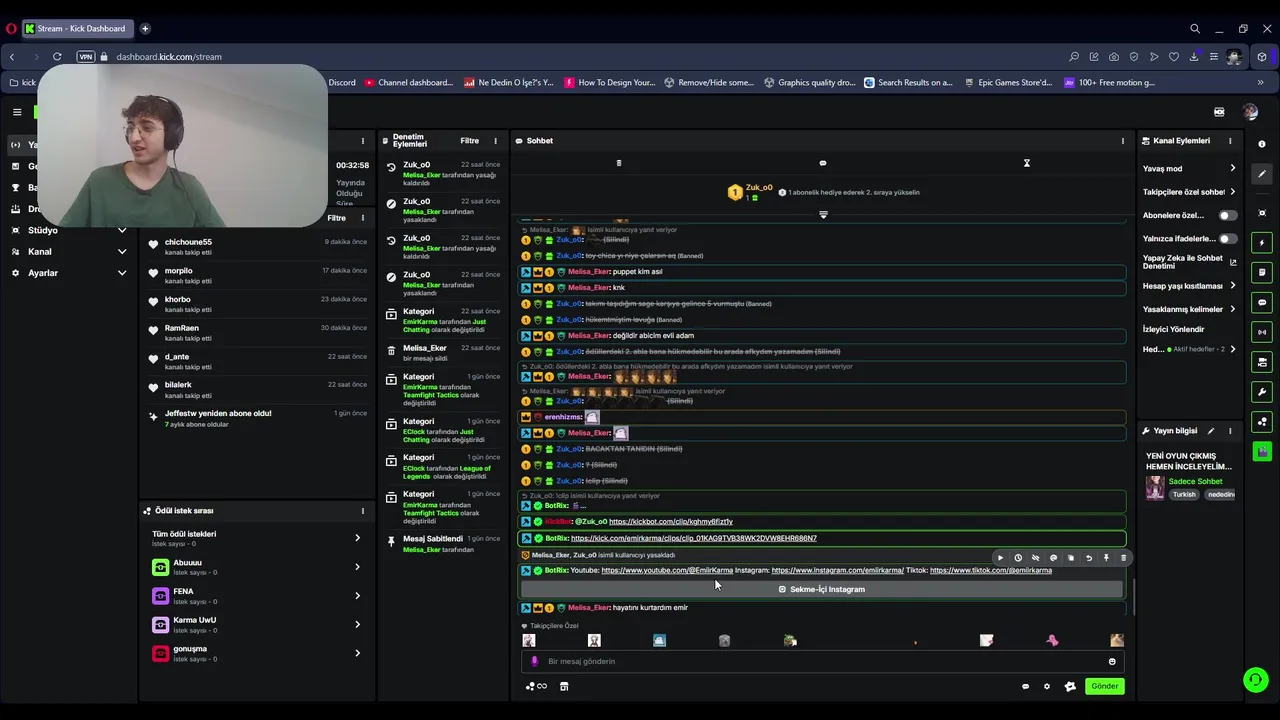Select the Stream - Kick Dashboard browser tab

(x=78, y=28)
